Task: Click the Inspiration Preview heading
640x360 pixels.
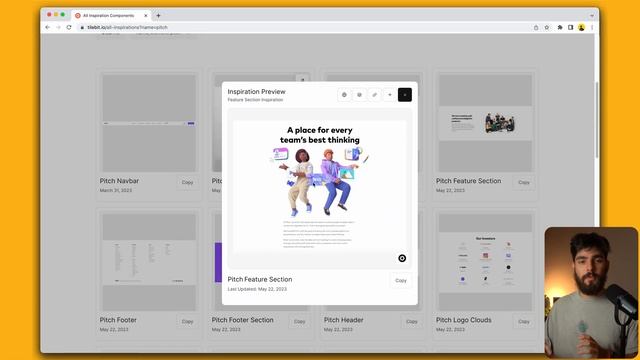Action: point(257,91)
